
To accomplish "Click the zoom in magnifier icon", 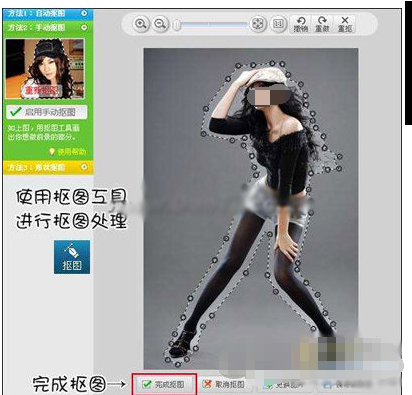I will pyautogui.click(x=140, y=24).
